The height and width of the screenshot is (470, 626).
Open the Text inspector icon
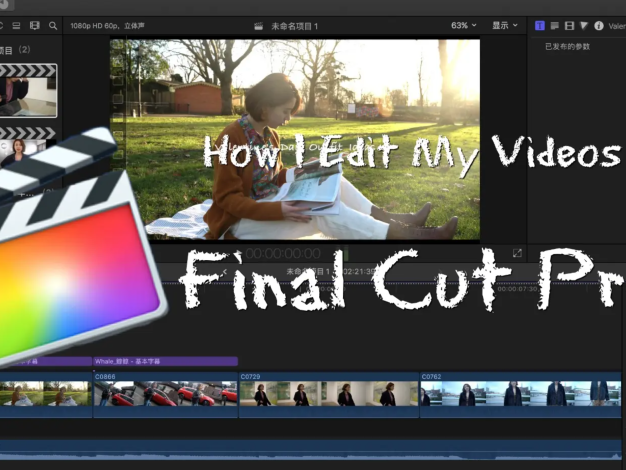point(555,26)
